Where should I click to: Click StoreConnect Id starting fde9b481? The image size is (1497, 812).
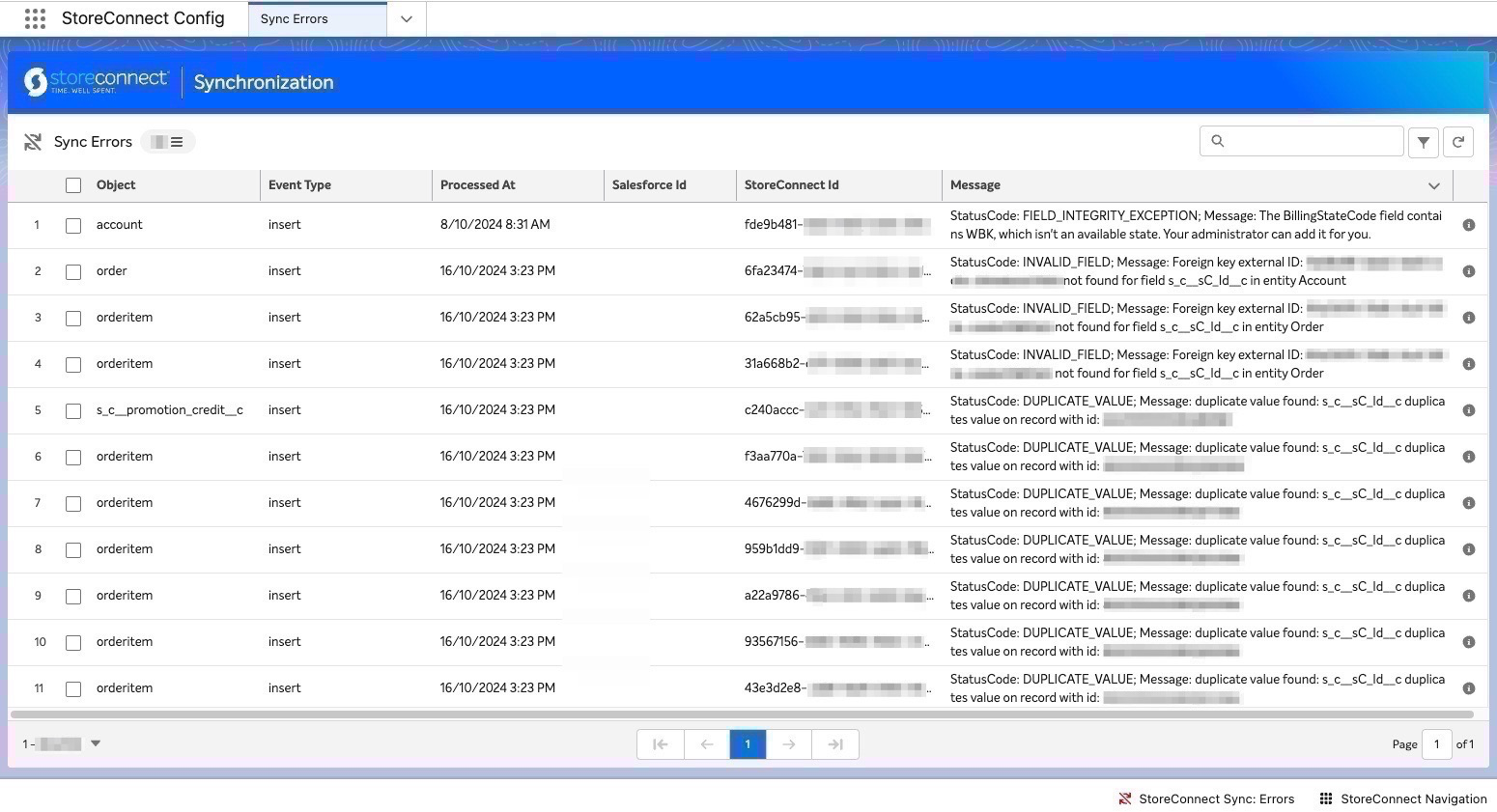coord(837,225)
